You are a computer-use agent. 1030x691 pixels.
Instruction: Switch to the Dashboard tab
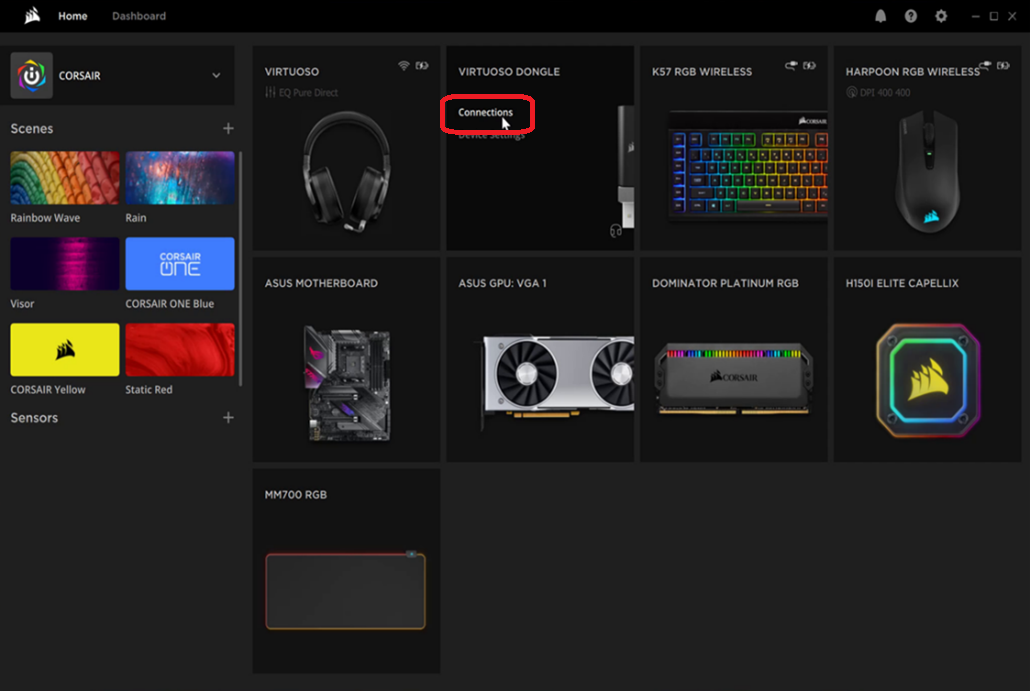[139, 16]
